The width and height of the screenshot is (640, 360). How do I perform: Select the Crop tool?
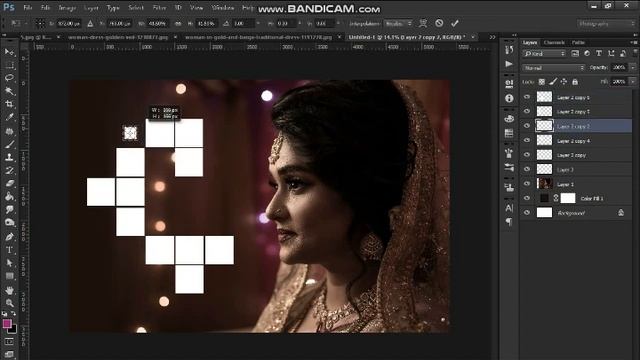pos(9,104)
